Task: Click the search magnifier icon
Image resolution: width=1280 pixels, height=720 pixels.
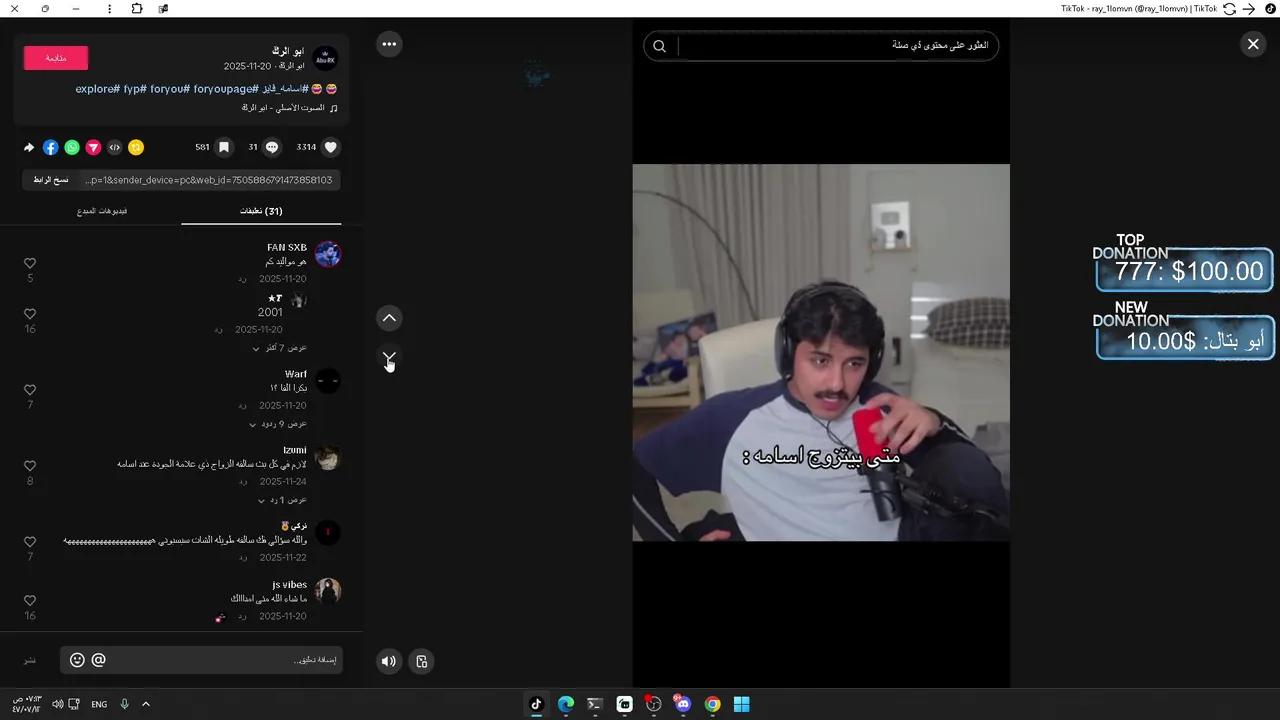Action: (x=659, y=46)
